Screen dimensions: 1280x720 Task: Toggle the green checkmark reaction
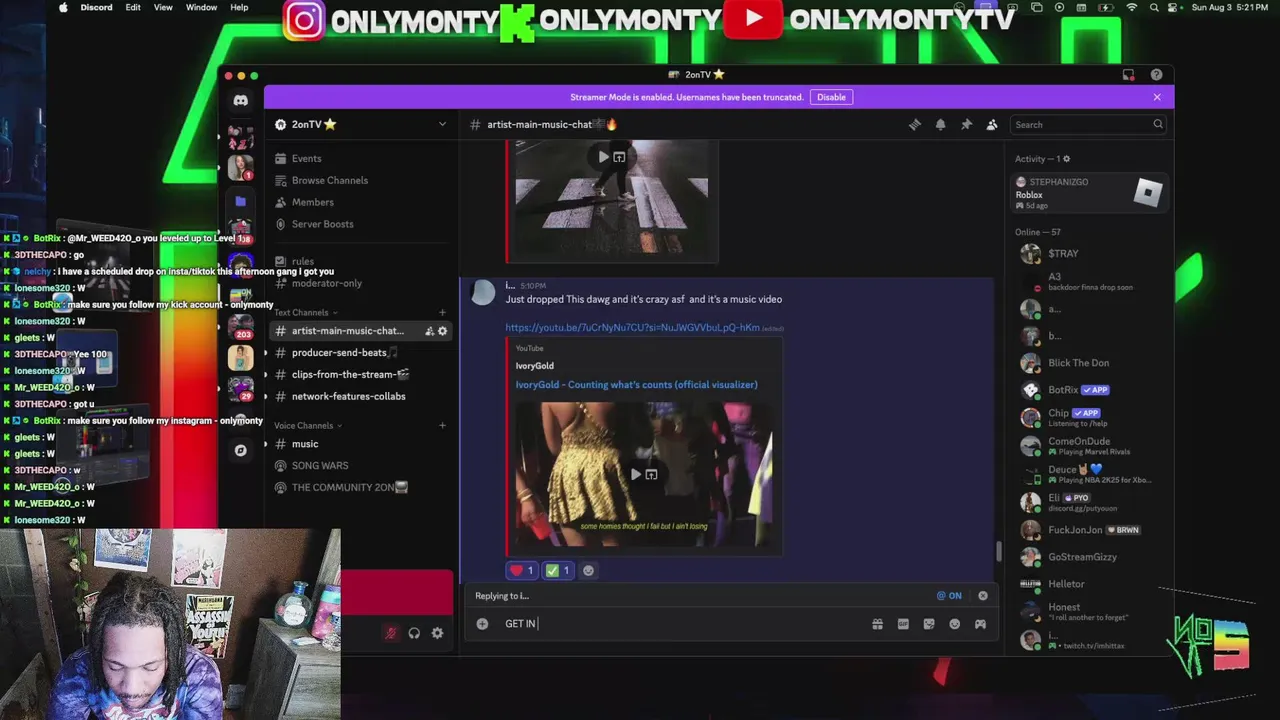[x=557, y=571]
